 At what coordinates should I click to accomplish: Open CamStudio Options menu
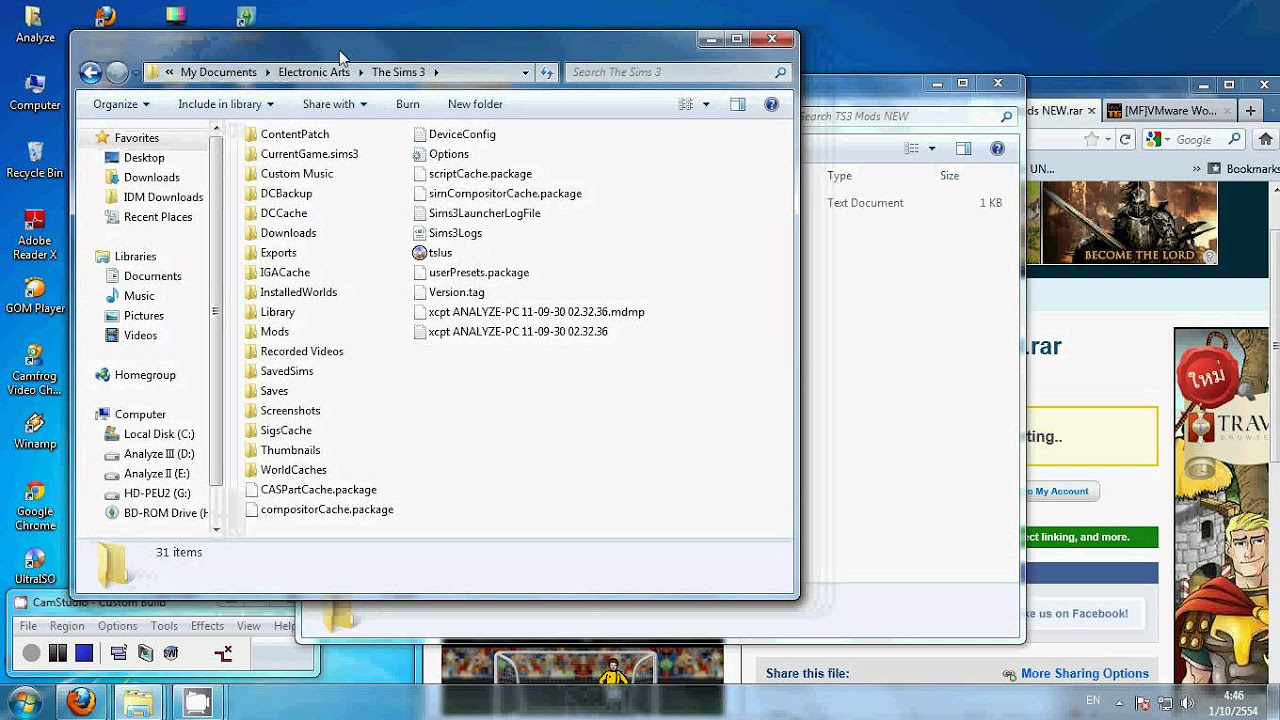(117, 626)
